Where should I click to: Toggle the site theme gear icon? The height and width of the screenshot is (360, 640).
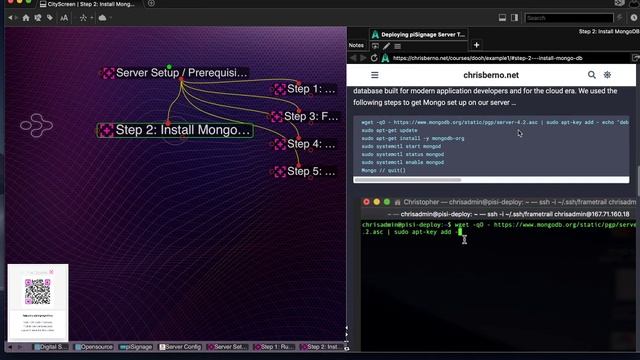coord(607,75)
